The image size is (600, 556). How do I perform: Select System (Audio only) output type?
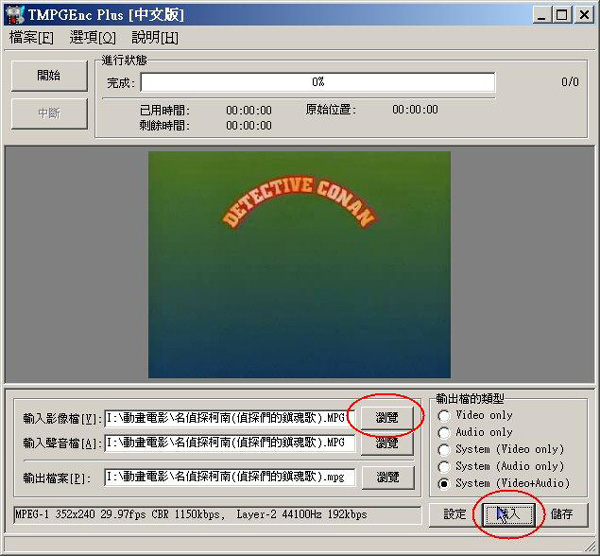coord(501,466)
